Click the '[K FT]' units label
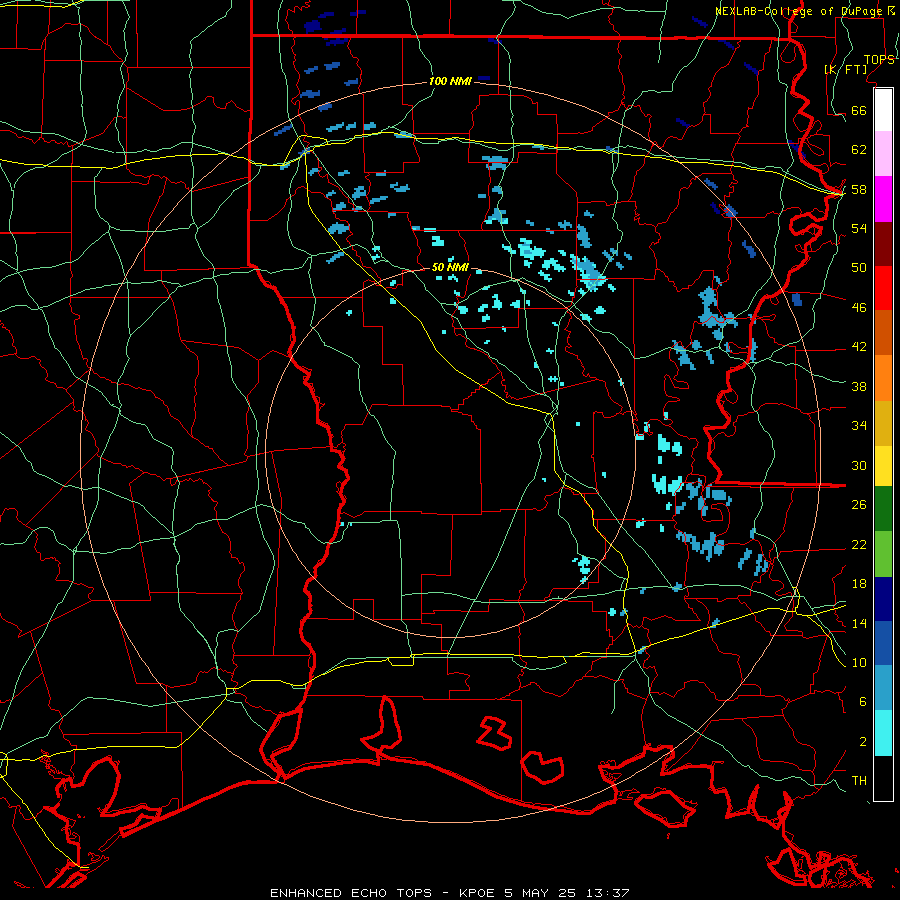The width and height of the screenshot is (900, 900). [x=845, y=69]
